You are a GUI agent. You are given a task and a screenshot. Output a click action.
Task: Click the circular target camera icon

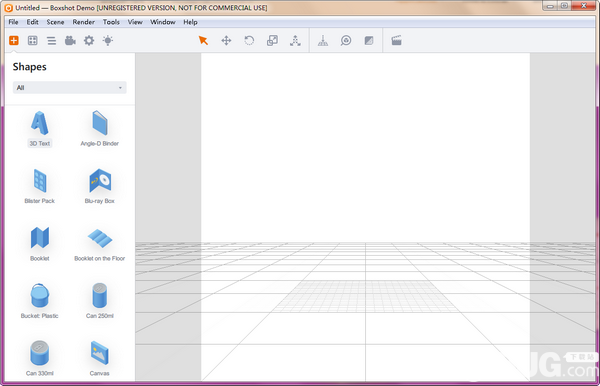click(x=346, y=40)
